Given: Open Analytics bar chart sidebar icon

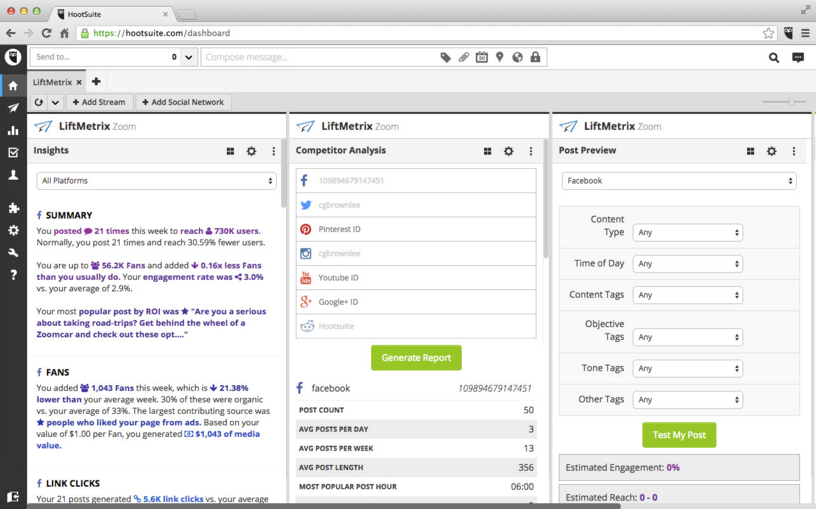Looking at the screenshot, I should click(13, 130).
